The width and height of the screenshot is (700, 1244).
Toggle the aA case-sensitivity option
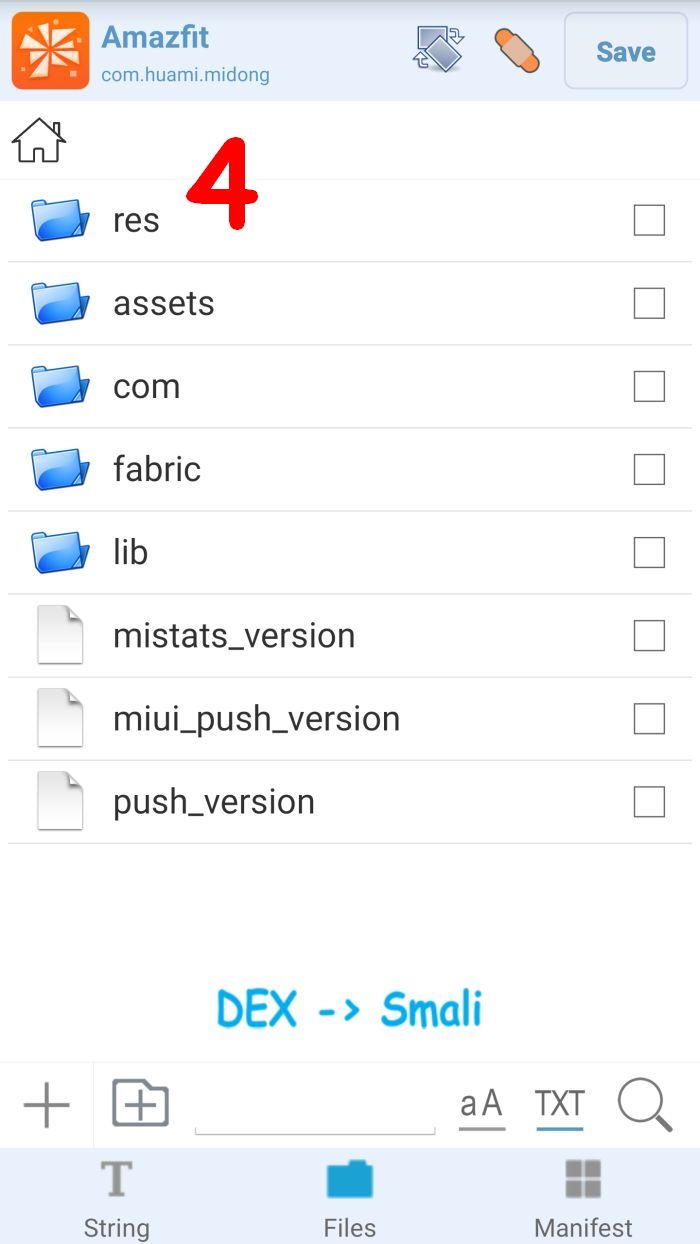point(481,1105)
